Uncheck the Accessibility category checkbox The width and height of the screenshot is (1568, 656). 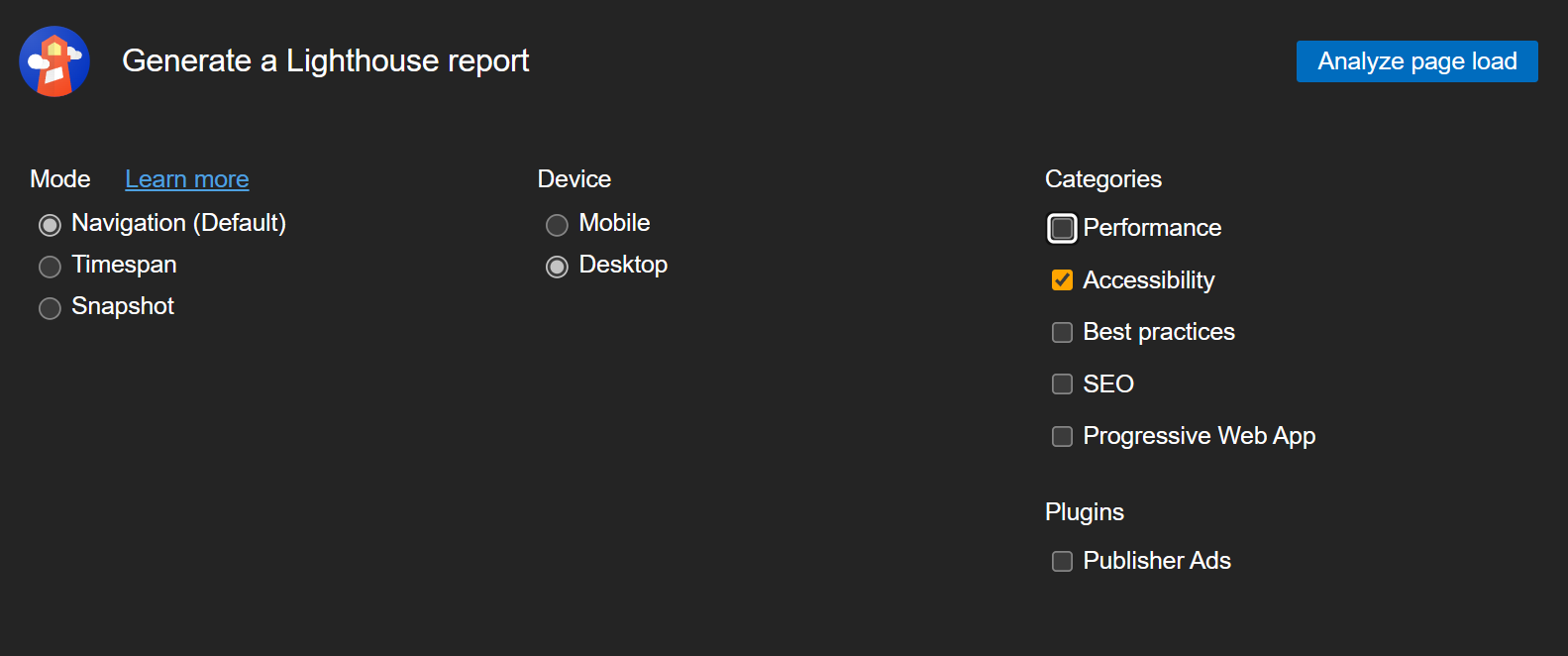pos(1062,280)
